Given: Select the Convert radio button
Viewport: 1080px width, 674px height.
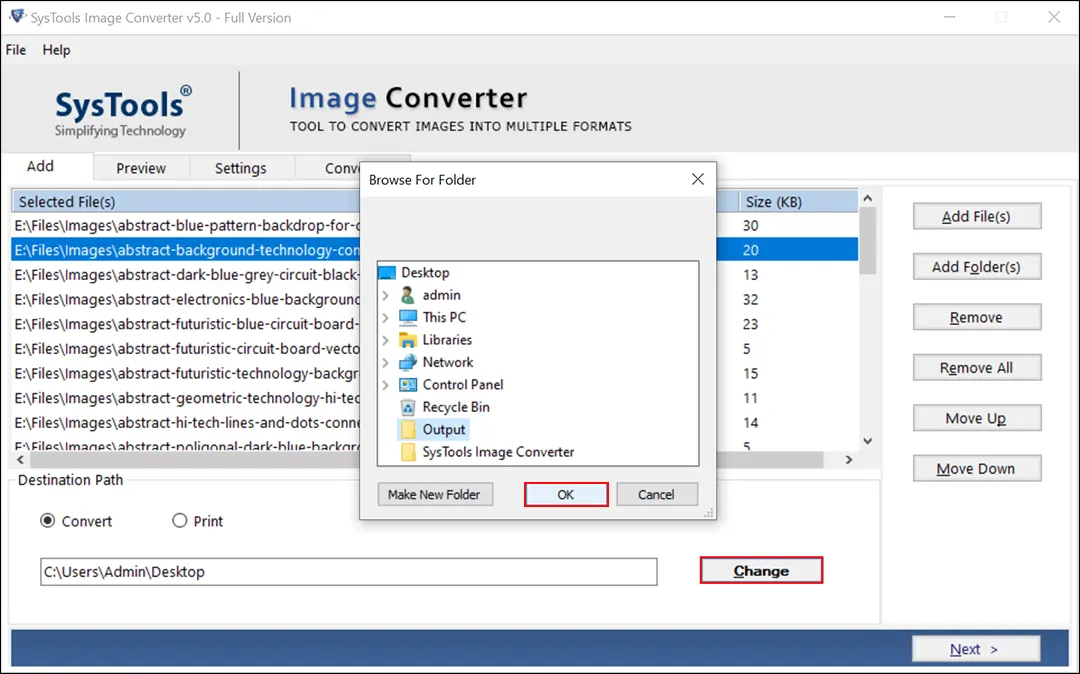Looking at the screenshot, I should (x=48, y=521).
